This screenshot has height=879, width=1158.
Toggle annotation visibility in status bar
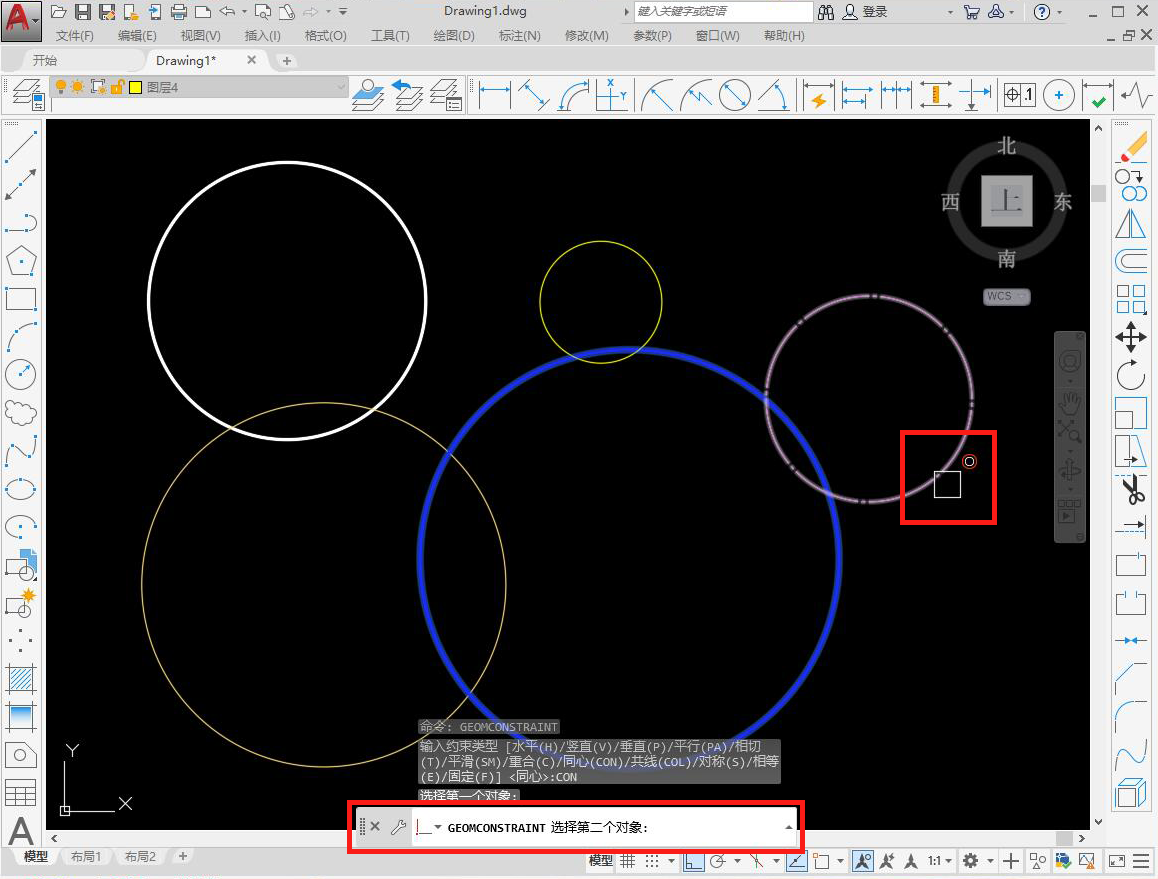tap(863, 861)
